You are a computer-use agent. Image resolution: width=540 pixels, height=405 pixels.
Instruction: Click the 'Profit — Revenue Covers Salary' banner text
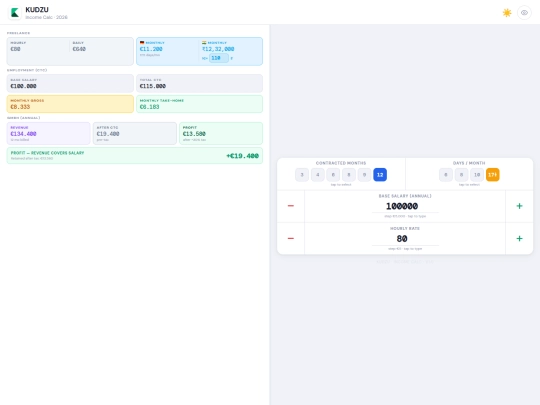click(48, 153)
